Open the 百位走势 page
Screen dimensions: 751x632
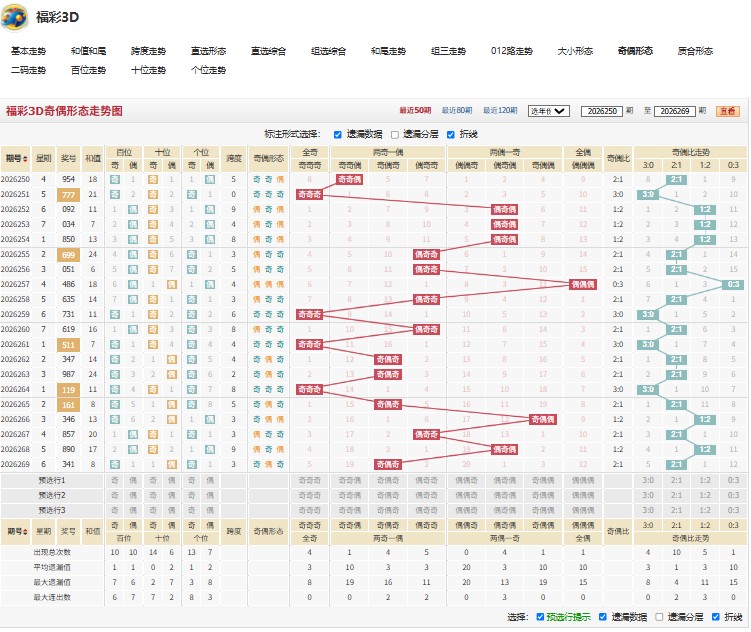(x=88, y=70)
